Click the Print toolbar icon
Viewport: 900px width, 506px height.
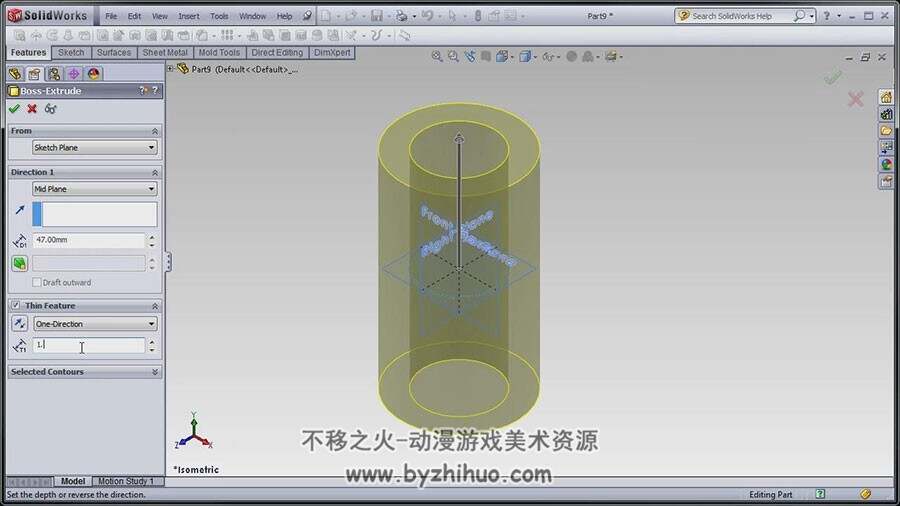[401, 16]
